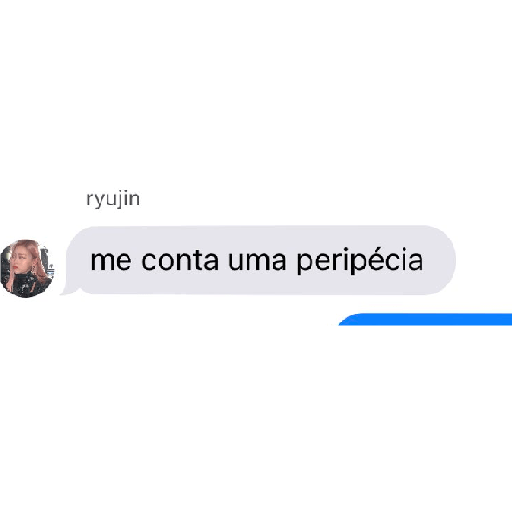Click blank chat space below blue bubble
Image resolution: width=512 pixels, height=512 pixels.
click(256, 417)
